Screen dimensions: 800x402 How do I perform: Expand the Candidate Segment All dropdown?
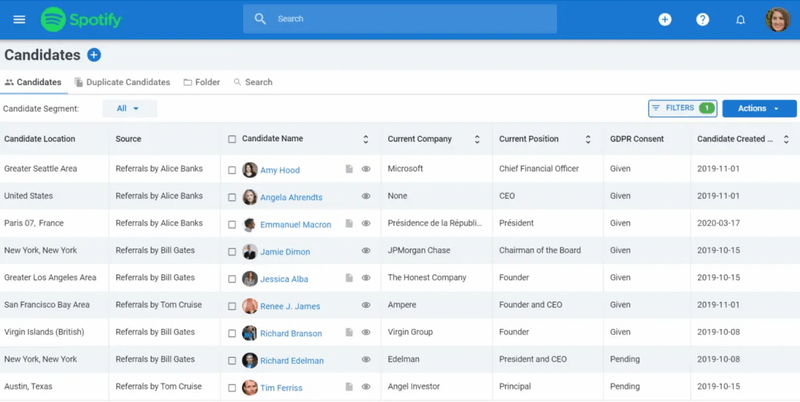129,108
